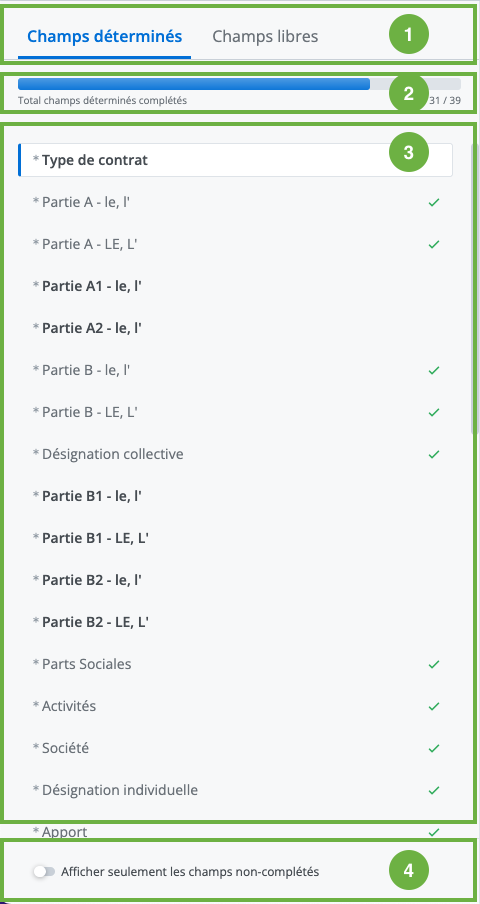480x904 pixels.
Task: Select the Partie B2 - le, l' field
Action: [x=235, y=580]
